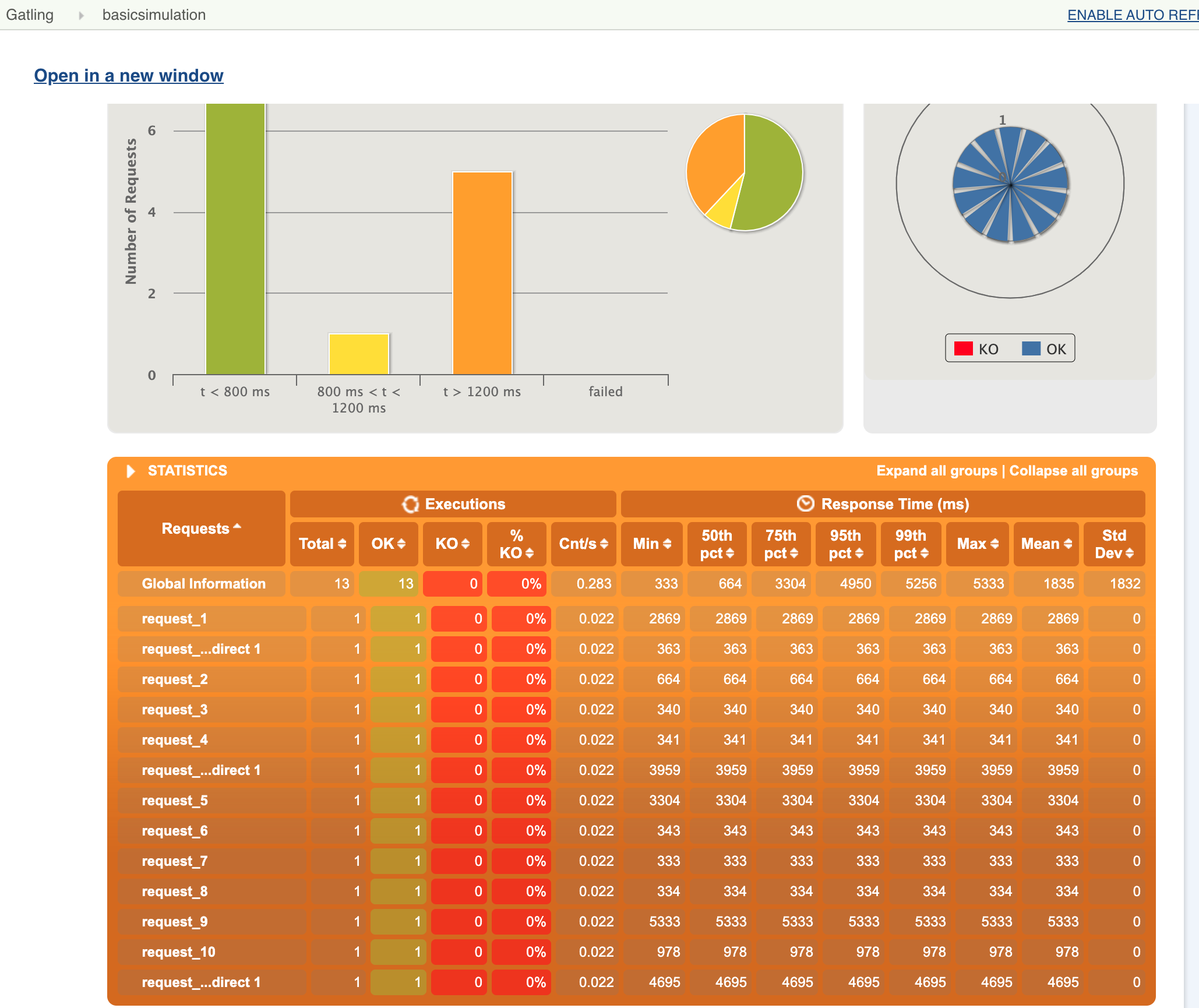Click green t < 800 ms bar
The height and width of the screenshot is (1008, 1199).
[235, 239]
